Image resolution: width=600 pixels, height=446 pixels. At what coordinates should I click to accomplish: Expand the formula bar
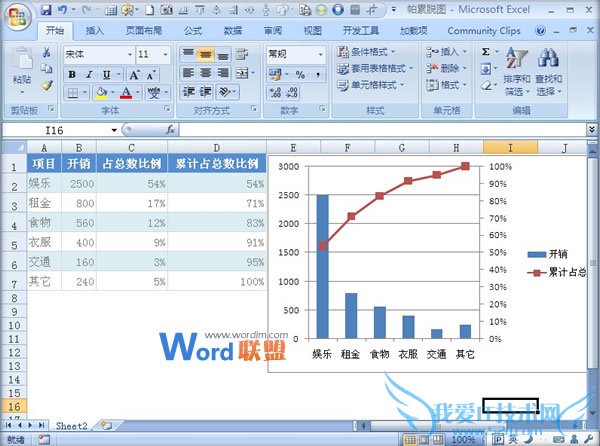[x=592, y=130]
